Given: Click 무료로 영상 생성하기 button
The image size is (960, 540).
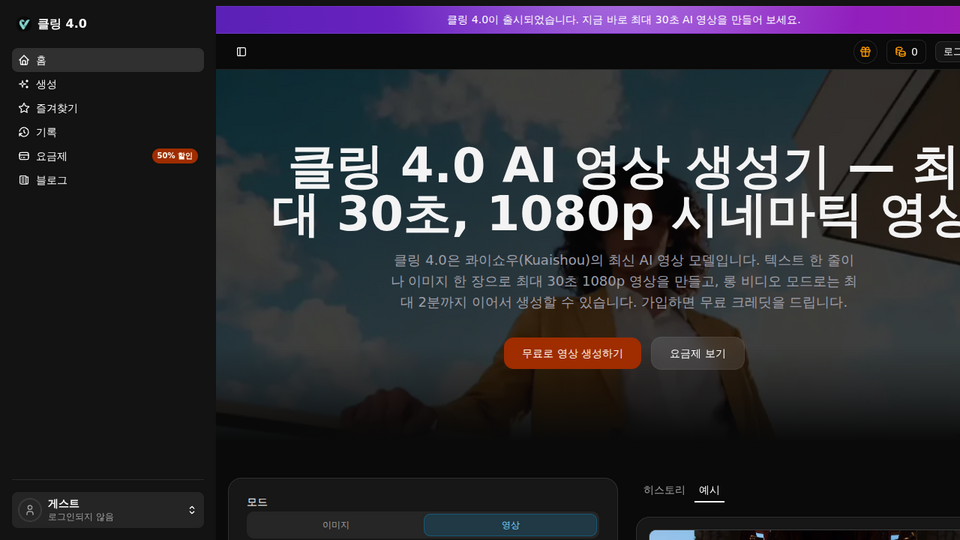Looking at the screenshot, I should pyautogui.click(x=572, y=353).
